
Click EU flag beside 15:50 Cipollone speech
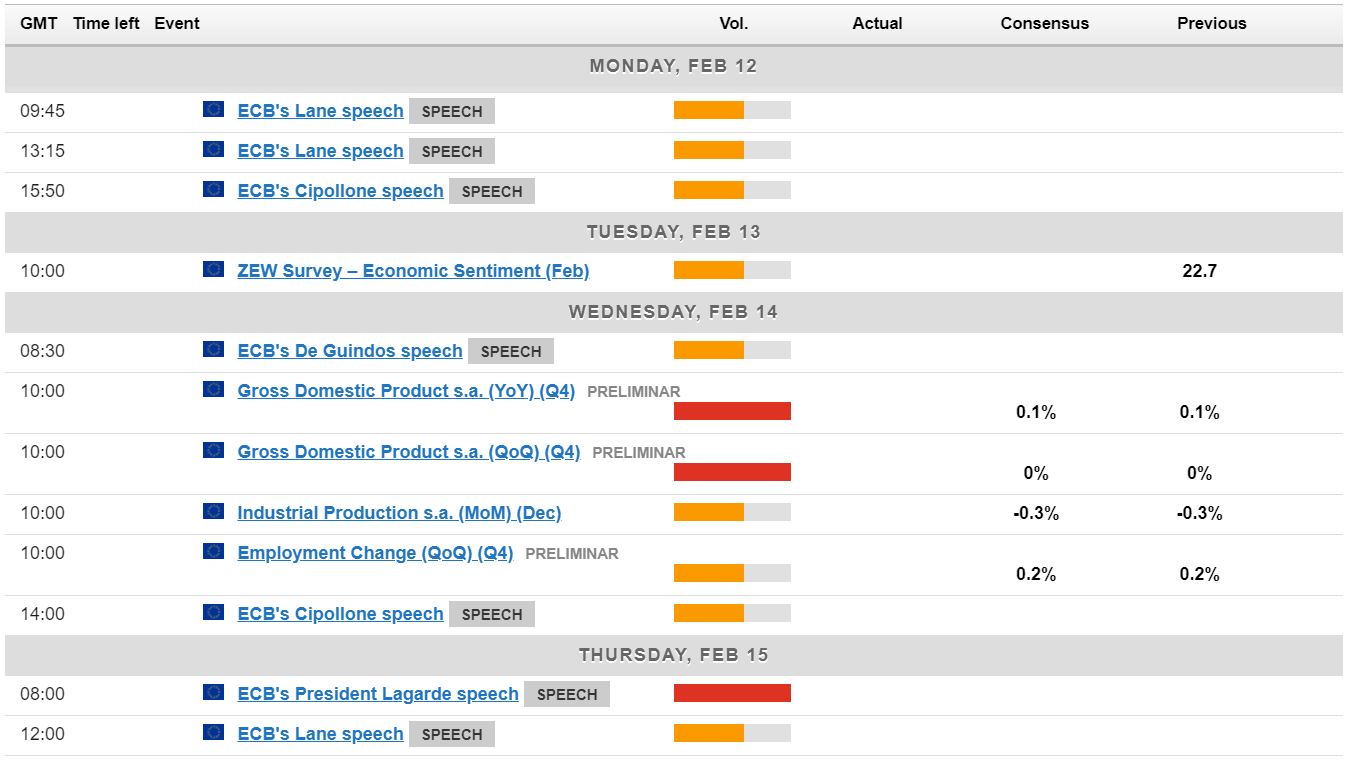(213, 189)
